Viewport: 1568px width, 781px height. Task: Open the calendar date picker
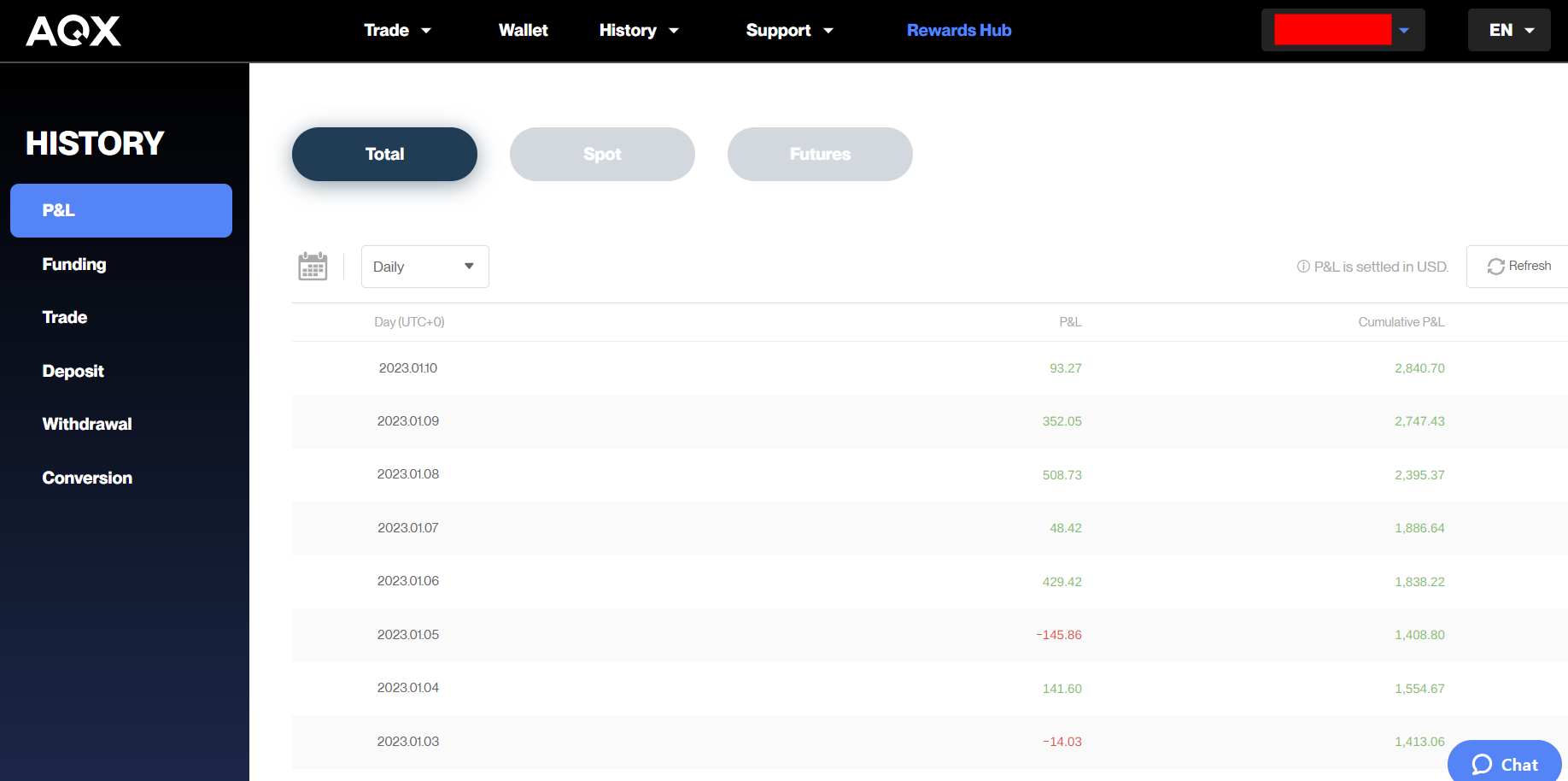pyautogui.click(x=313, y=266)
